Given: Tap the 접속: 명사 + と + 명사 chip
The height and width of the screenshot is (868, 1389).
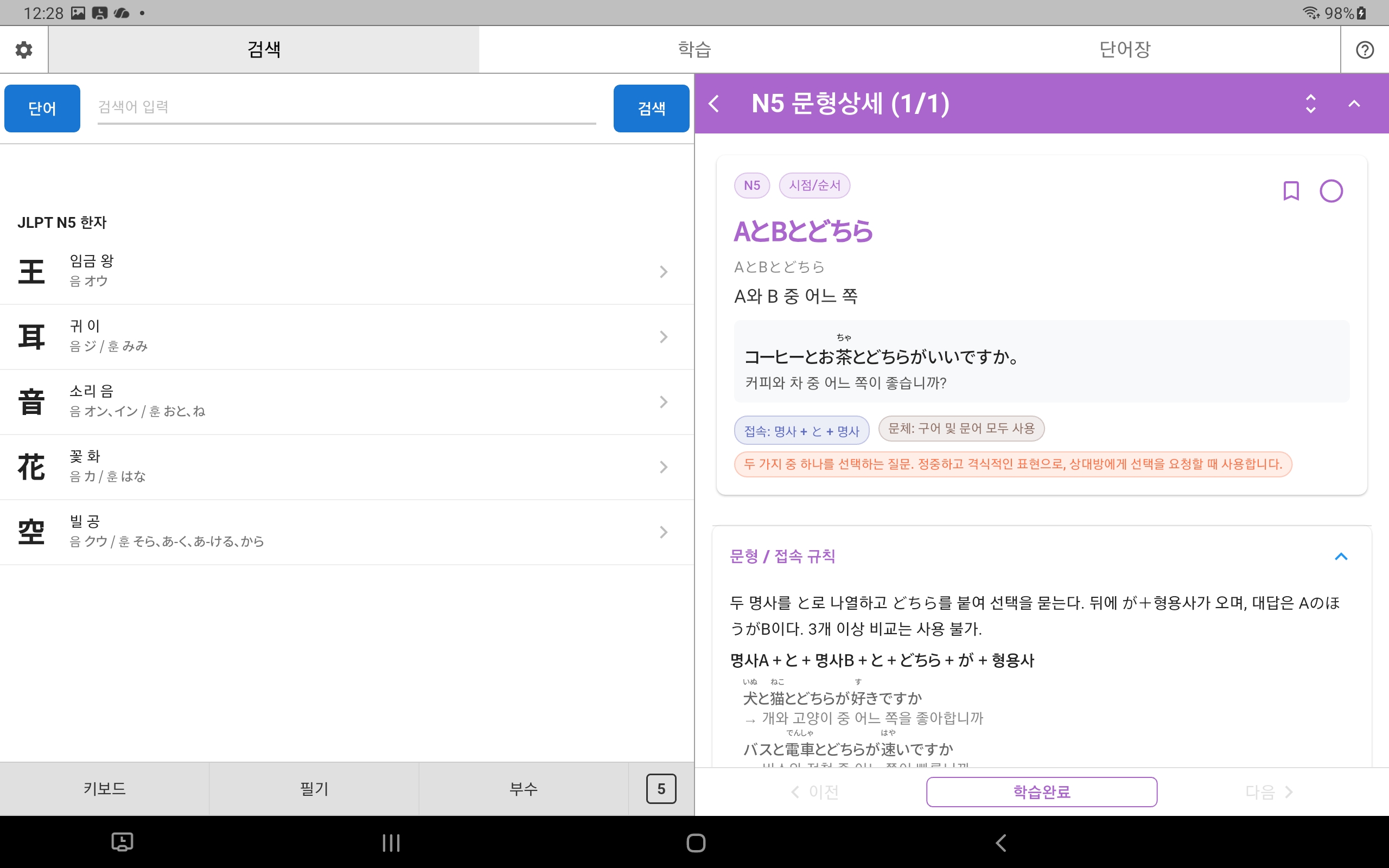Looking at the screenshot, I should [801, 431].
